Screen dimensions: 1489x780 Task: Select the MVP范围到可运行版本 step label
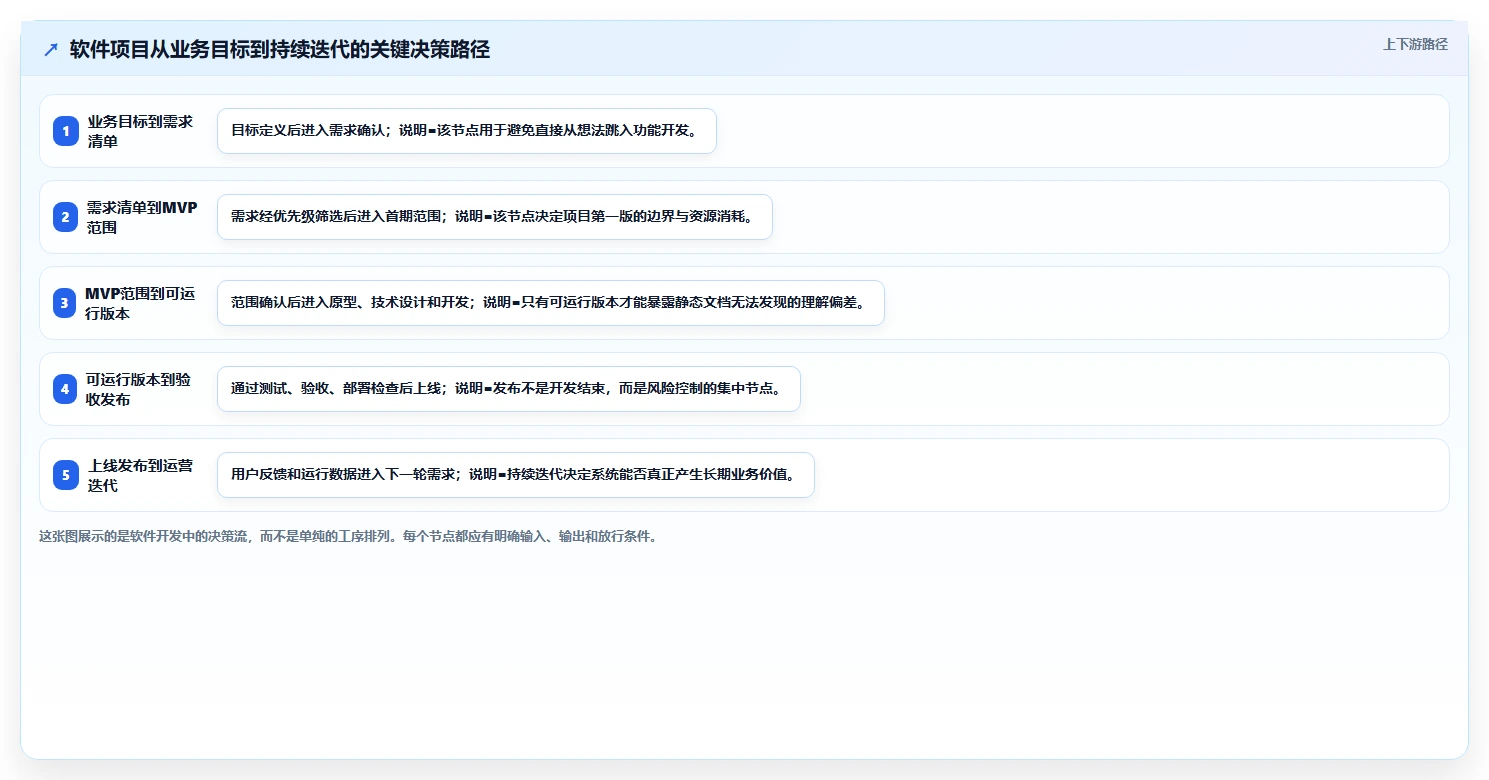[141, 303]
